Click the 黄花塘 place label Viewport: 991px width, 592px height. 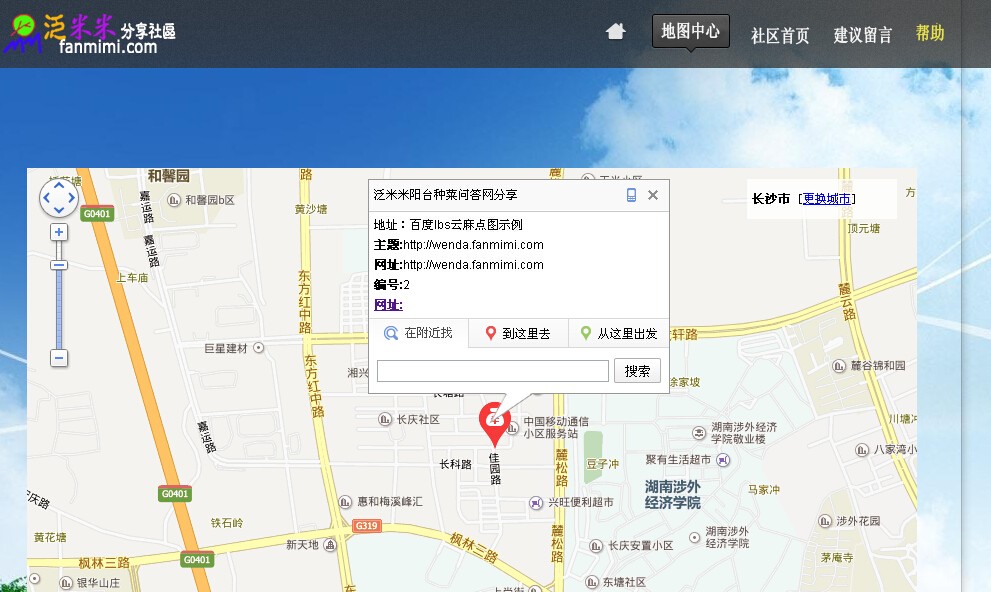[51, 537]
